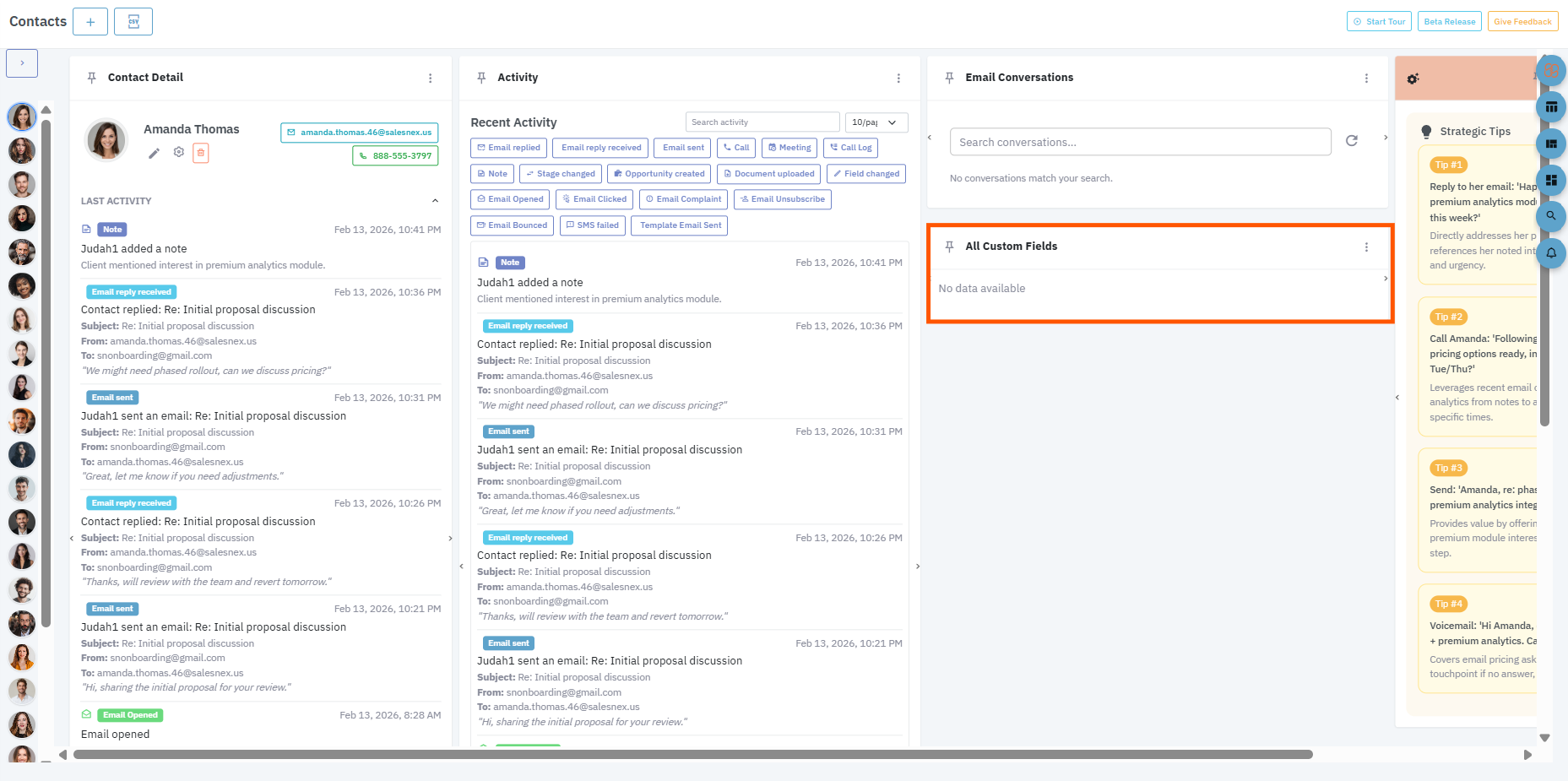Click the Search conversations input field
1568x781 pixels.
1140,142
